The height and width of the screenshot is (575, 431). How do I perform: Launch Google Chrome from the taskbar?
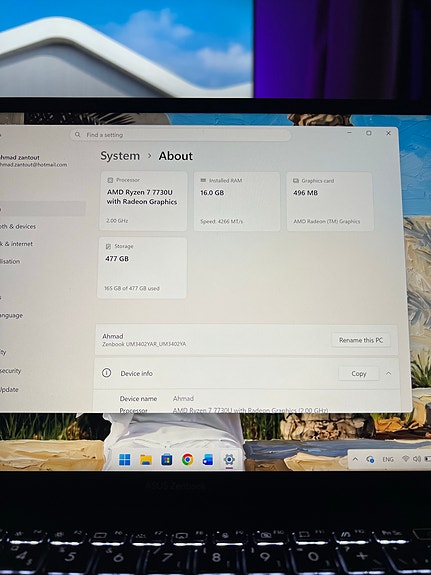tap(187, 459)
